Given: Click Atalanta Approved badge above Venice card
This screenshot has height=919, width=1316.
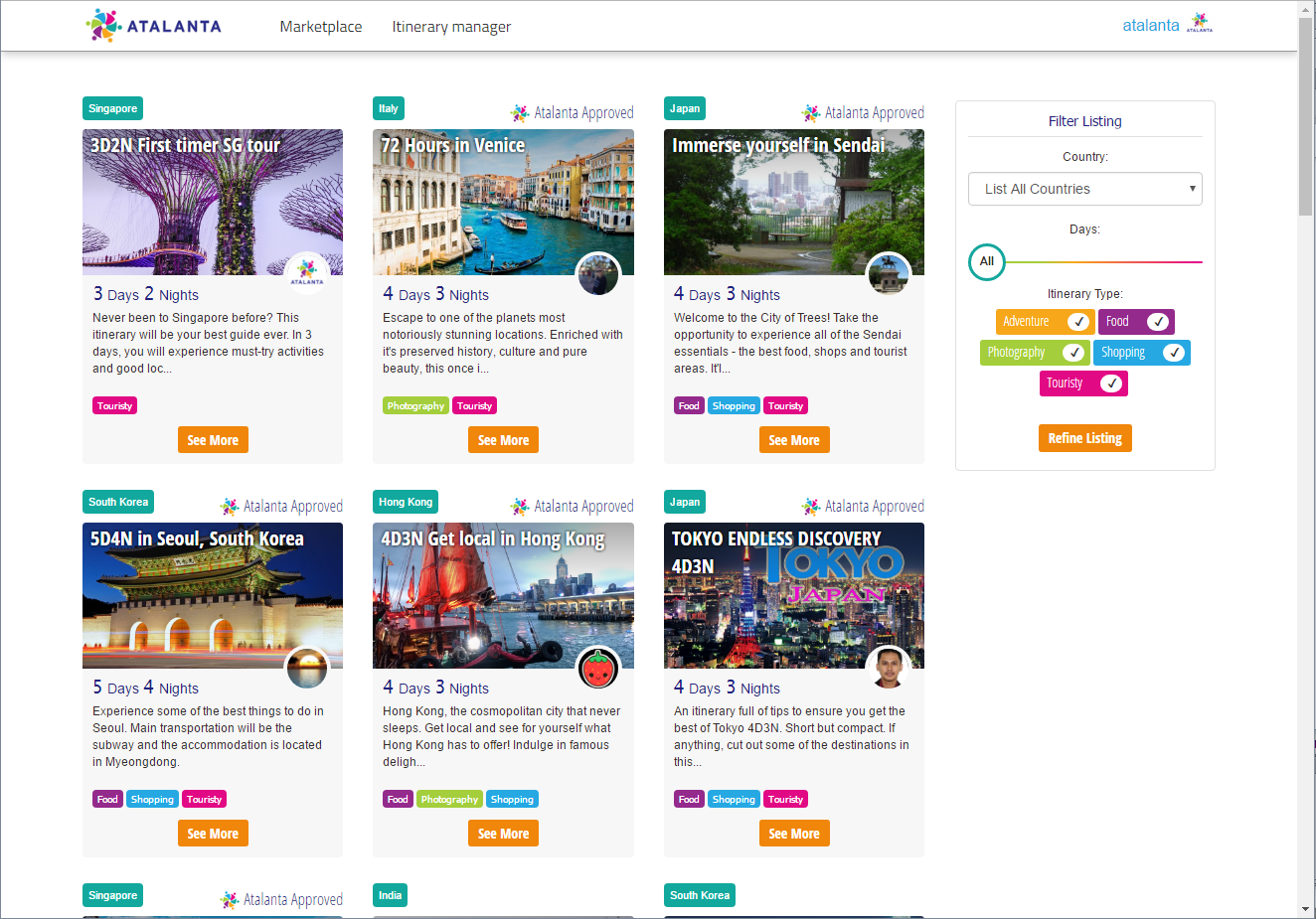Looking at the screenshot, I should click(x=573, y=112).
